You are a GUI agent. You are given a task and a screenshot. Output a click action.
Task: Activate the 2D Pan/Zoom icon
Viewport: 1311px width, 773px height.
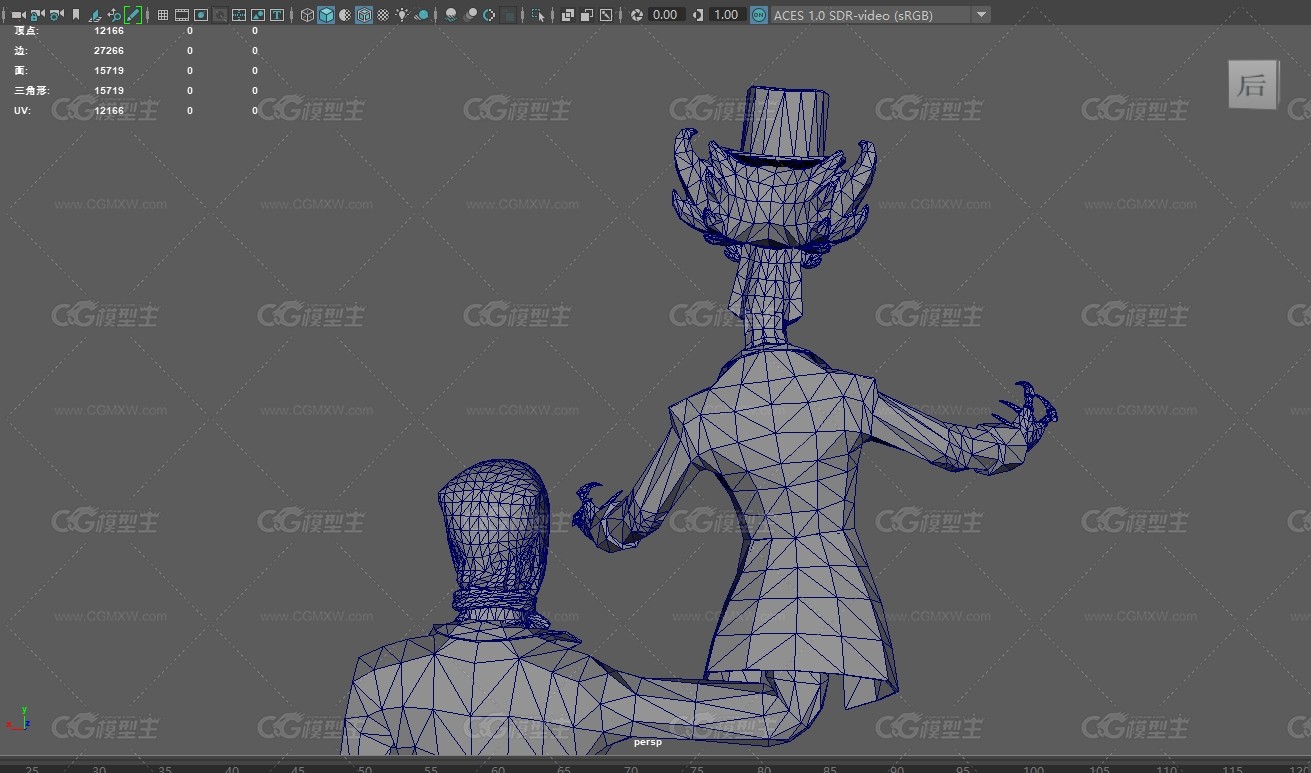(x=114, y=15)
